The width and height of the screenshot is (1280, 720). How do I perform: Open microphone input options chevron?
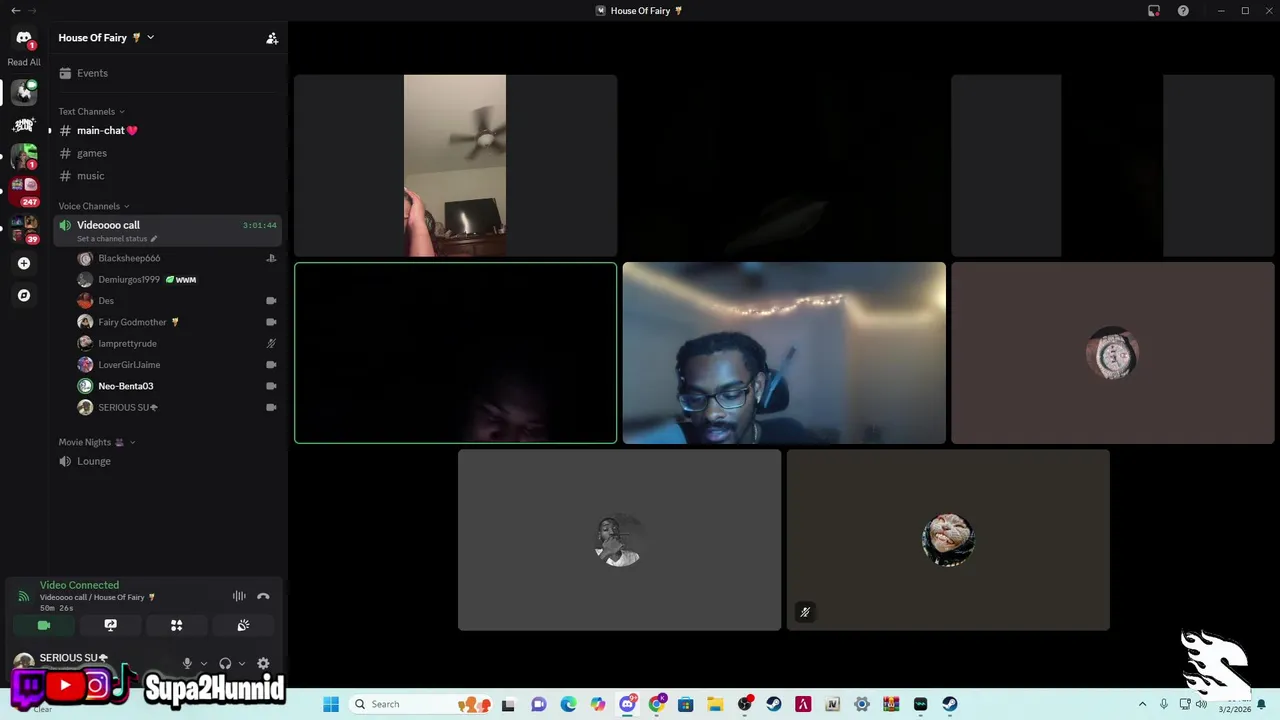coord(204,663)
